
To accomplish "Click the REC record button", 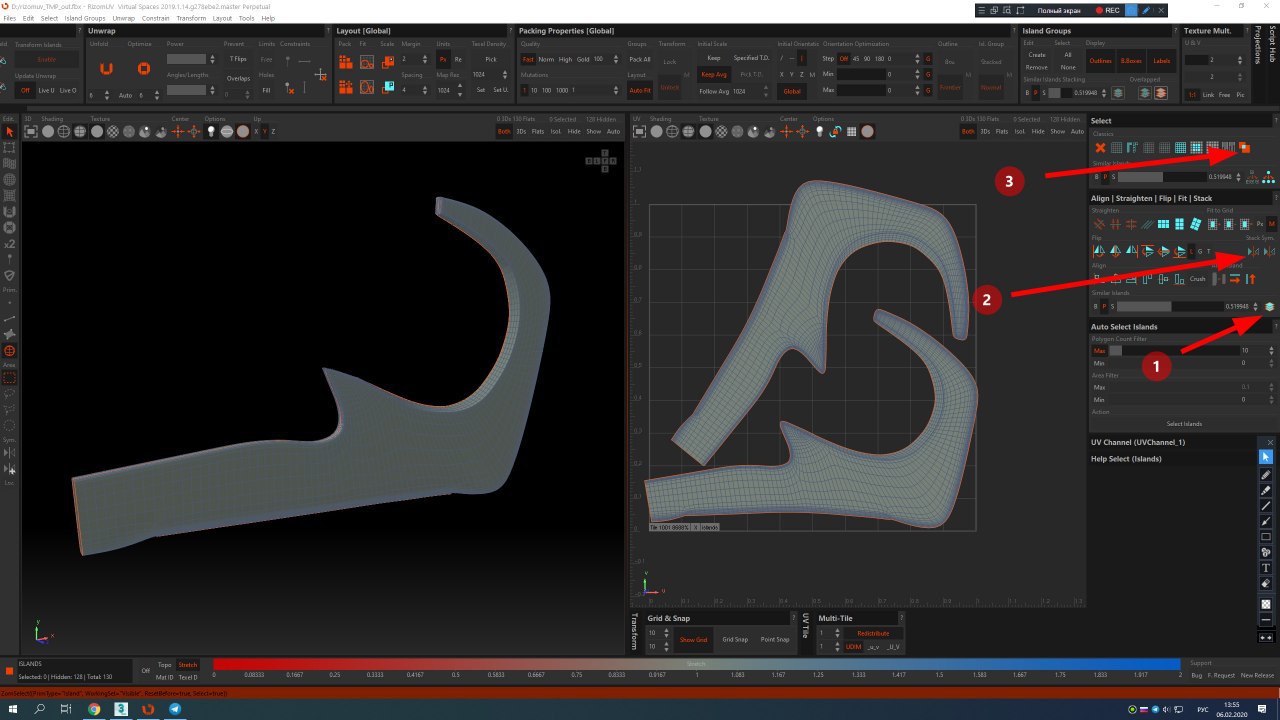I will (x=1107, y=10).
